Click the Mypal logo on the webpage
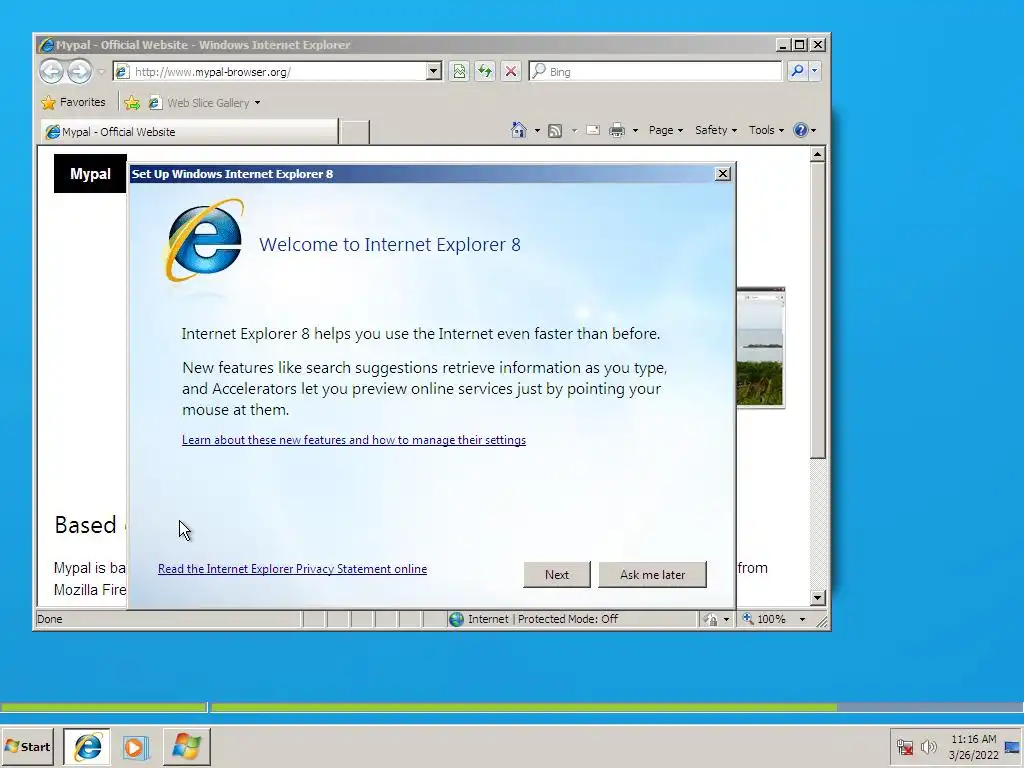Image resolution: width=1024 pixels, height=768 pixels. click(x=90, y=174)
